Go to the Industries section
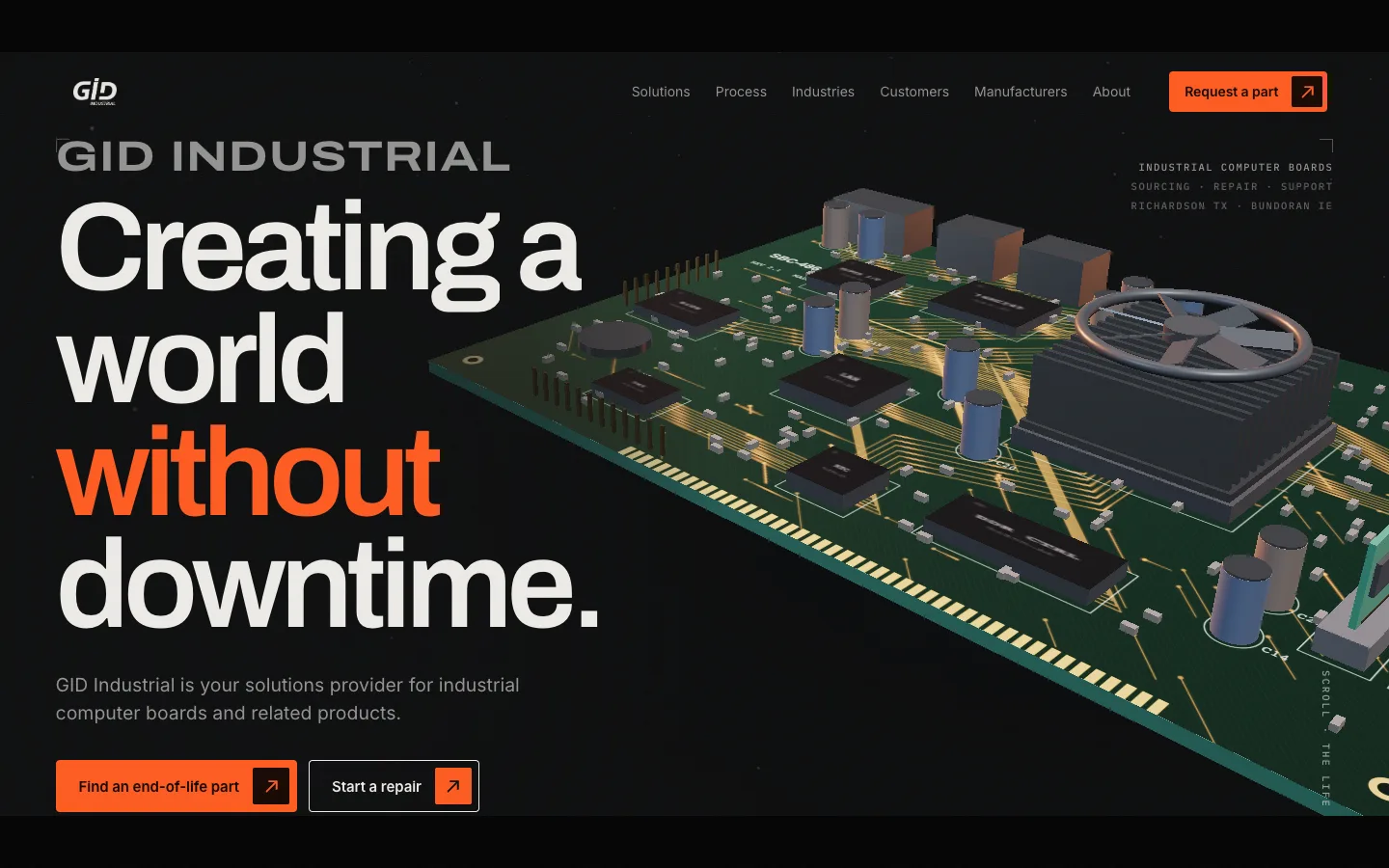Screen dimensions: 1389x868 (x=823, y=92)
